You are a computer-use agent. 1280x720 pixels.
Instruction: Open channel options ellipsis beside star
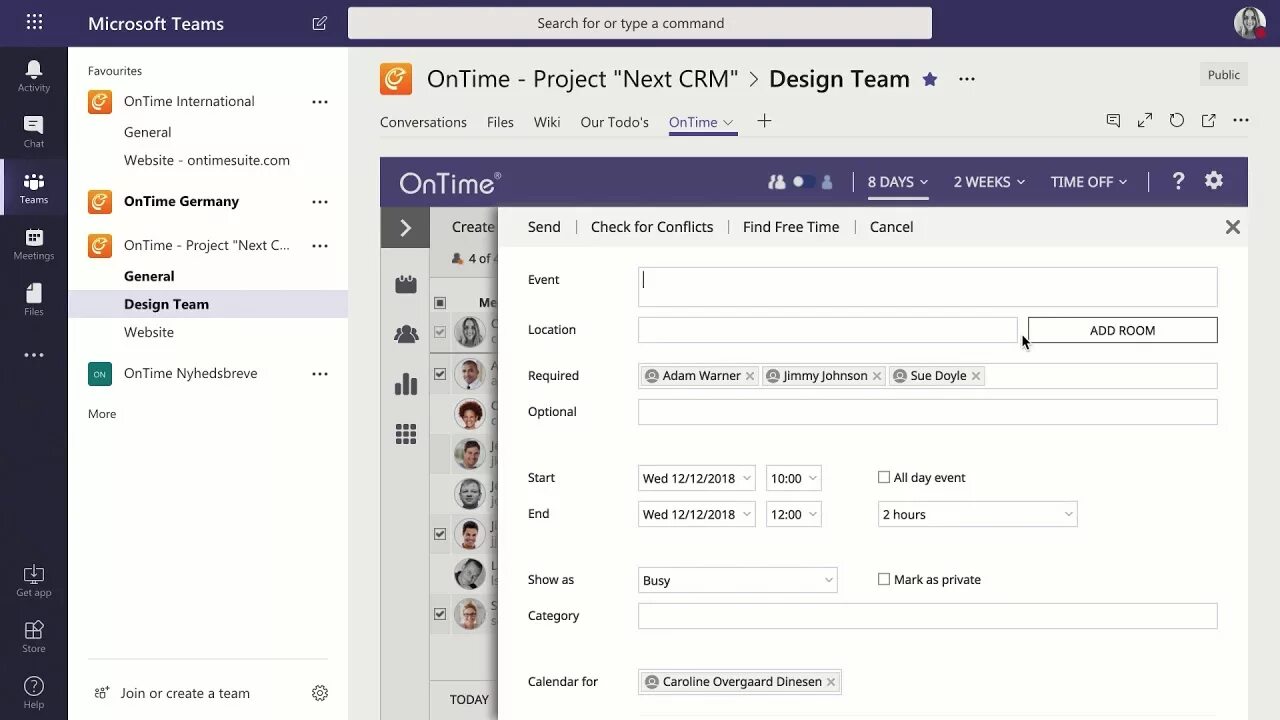pyautogui.click(x=967, y=79)
